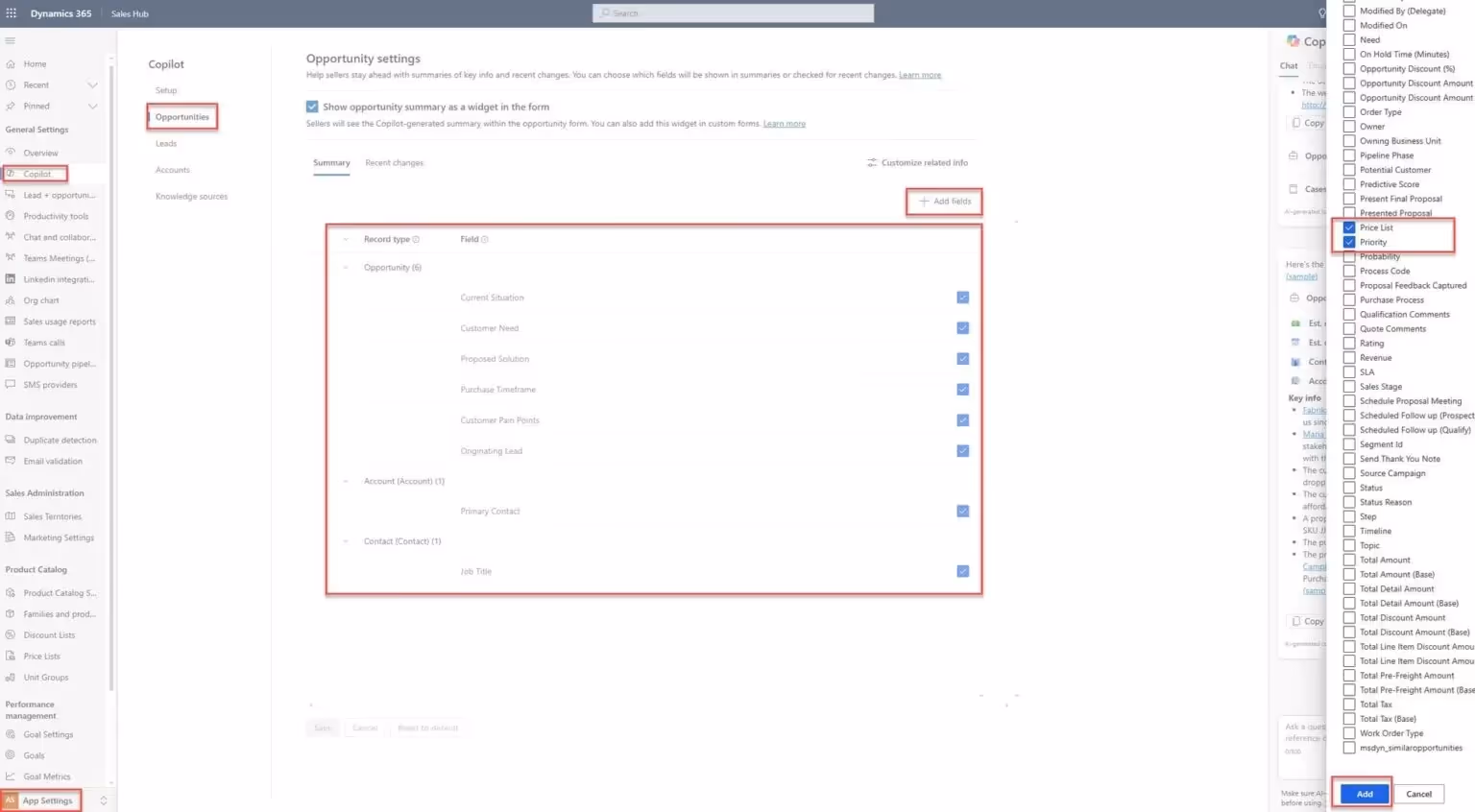The image size is (1475, 812).
Task: Expand the Pinned chevron in sidebar
Action: [x=93, y=107]
